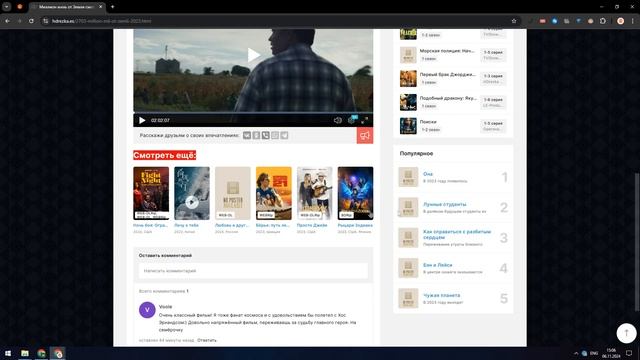Viewport: 640px width, 360px height.
Task: Open the tab search dropdown arrow
Action: pyautogui.click(x=7, y=7)
